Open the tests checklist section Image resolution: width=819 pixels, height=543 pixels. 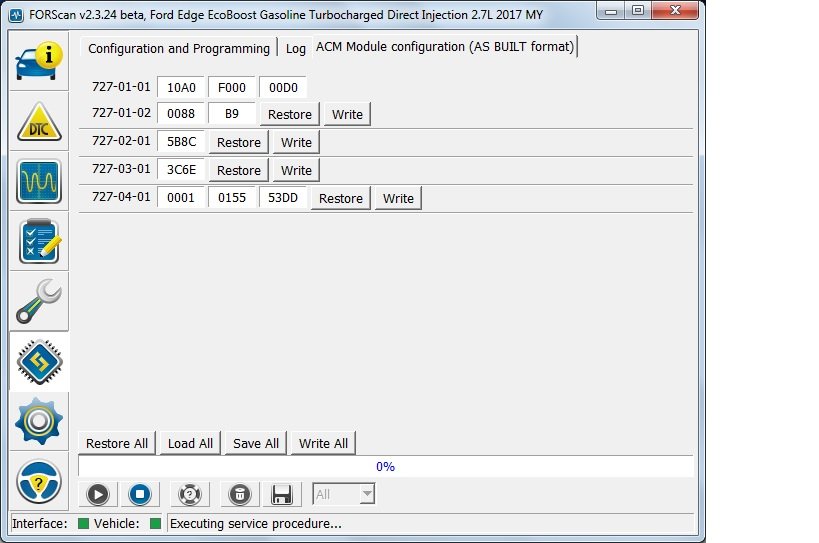39,242
